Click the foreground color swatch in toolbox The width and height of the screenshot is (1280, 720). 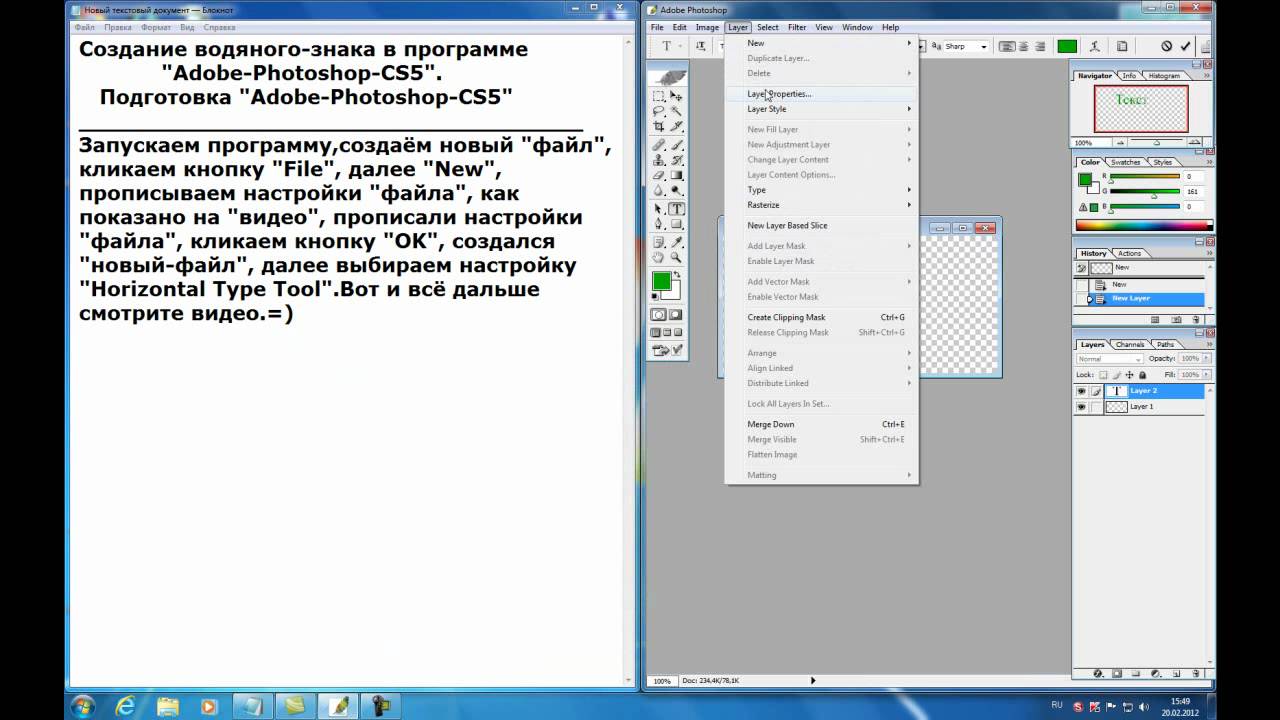coord(661,282)
